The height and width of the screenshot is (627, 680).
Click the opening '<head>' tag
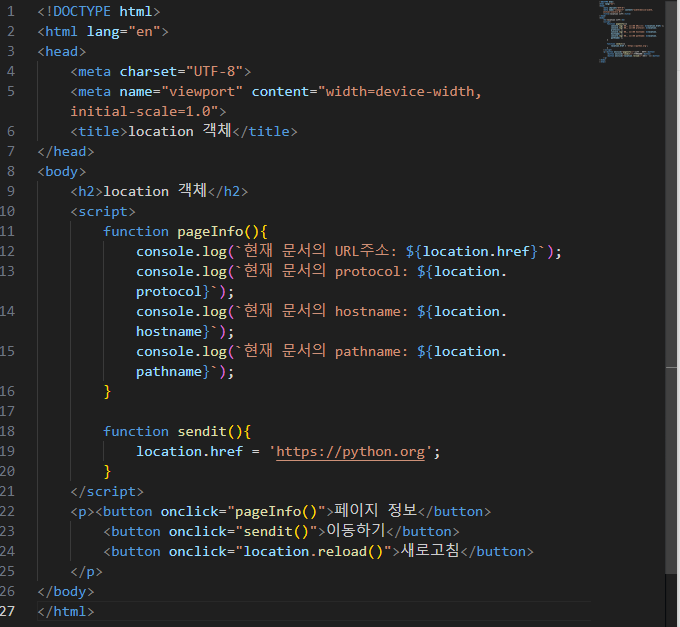[62, 52]
